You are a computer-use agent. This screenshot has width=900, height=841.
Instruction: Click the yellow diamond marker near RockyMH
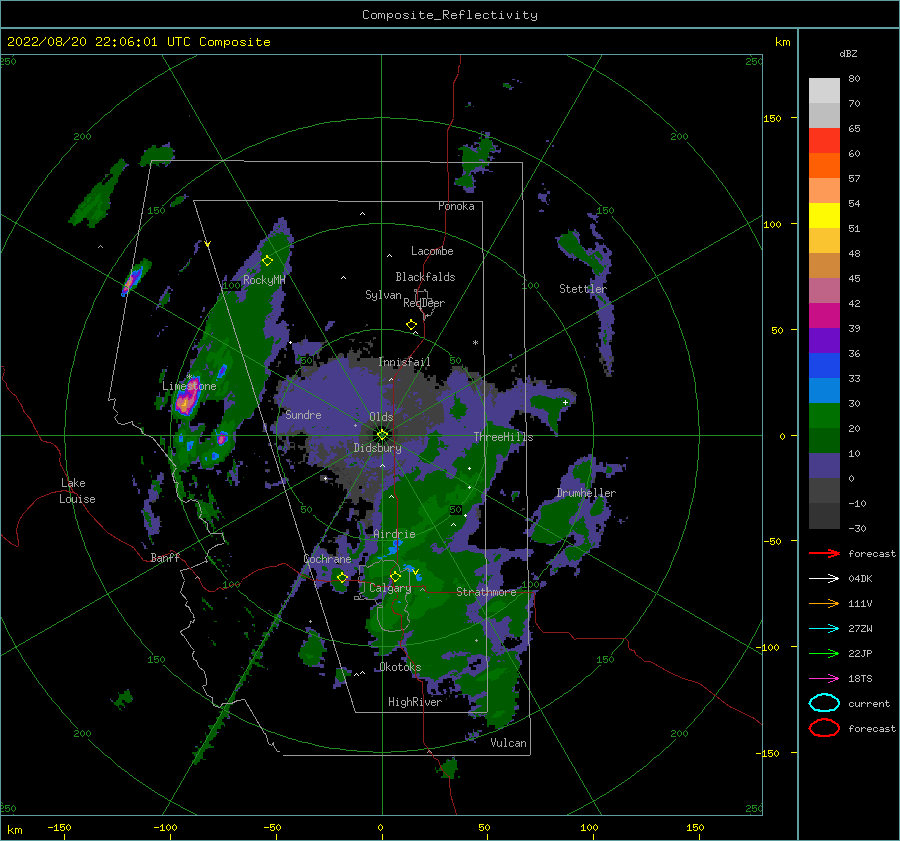tap(267, 260)
